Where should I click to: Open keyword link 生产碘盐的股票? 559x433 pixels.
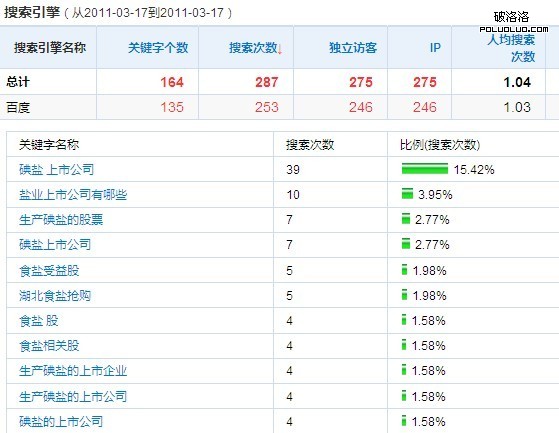tap(61, 220)
